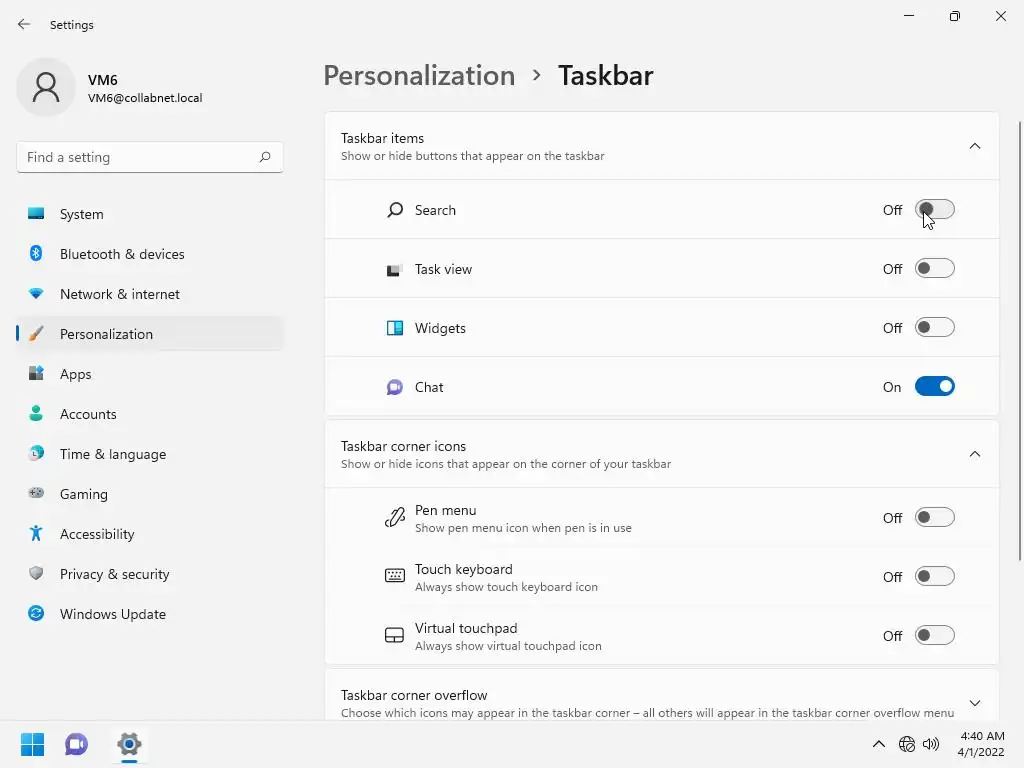
Task: Expand the Taskbar corner overflow section
Action: 975,703
